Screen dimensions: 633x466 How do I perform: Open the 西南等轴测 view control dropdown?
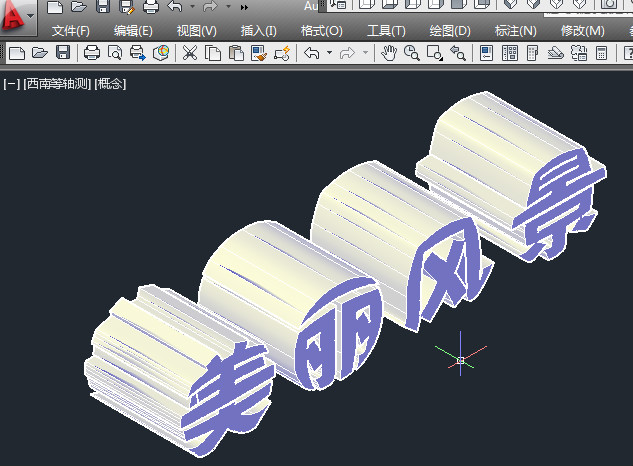click(56, 84)
